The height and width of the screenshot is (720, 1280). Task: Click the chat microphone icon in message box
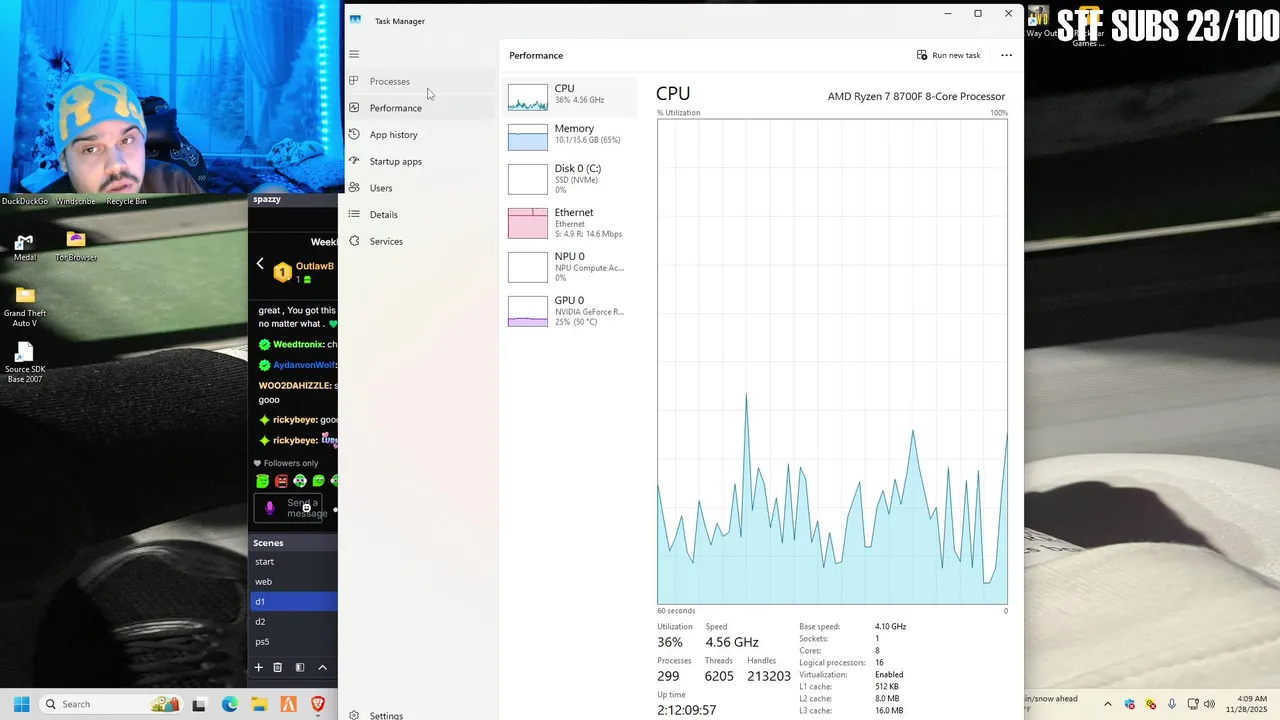pyautogui.click(x=269, y=508)
